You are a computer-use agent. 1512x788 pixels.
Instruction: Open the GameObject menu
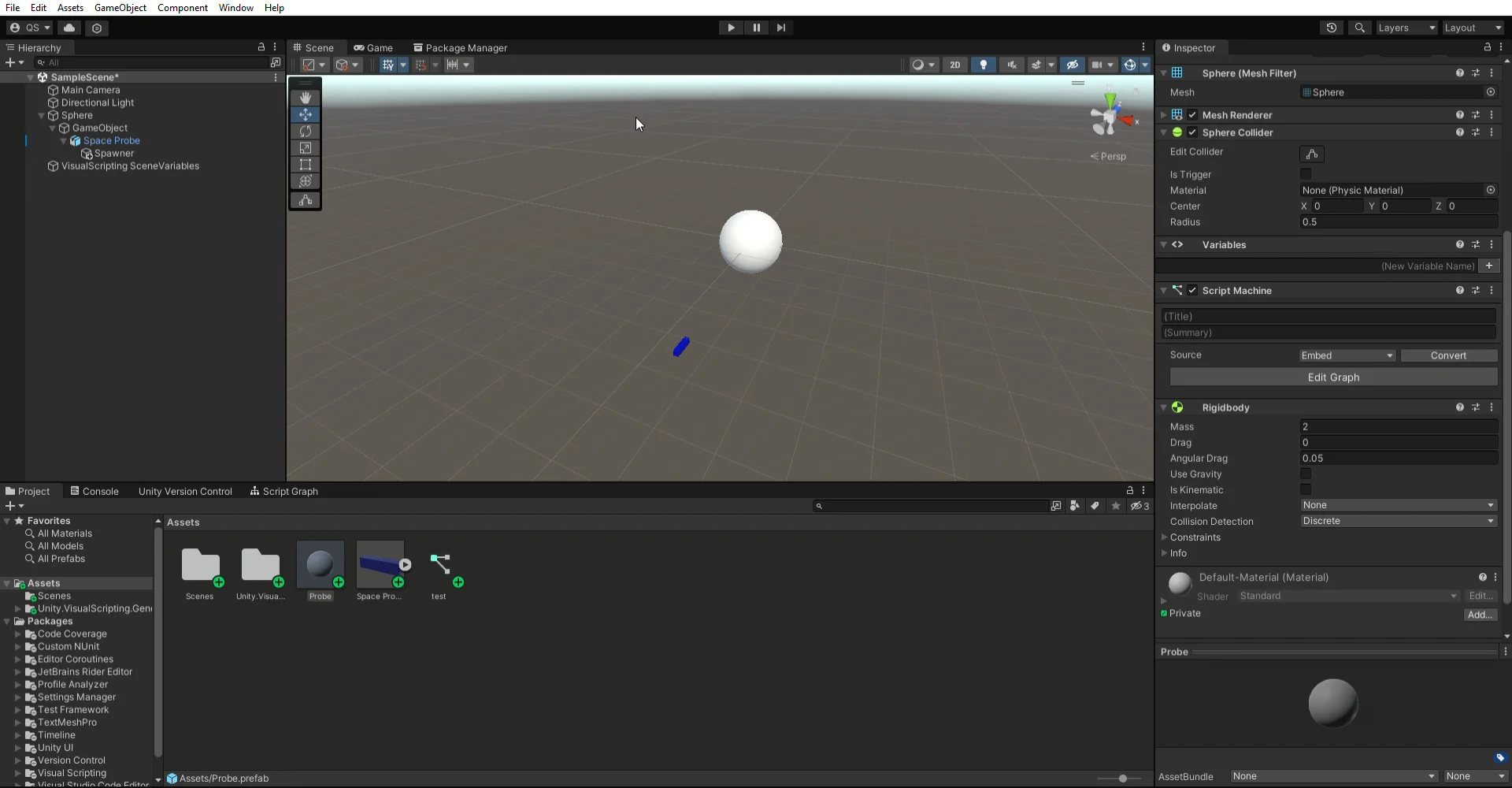coord(120,8)
